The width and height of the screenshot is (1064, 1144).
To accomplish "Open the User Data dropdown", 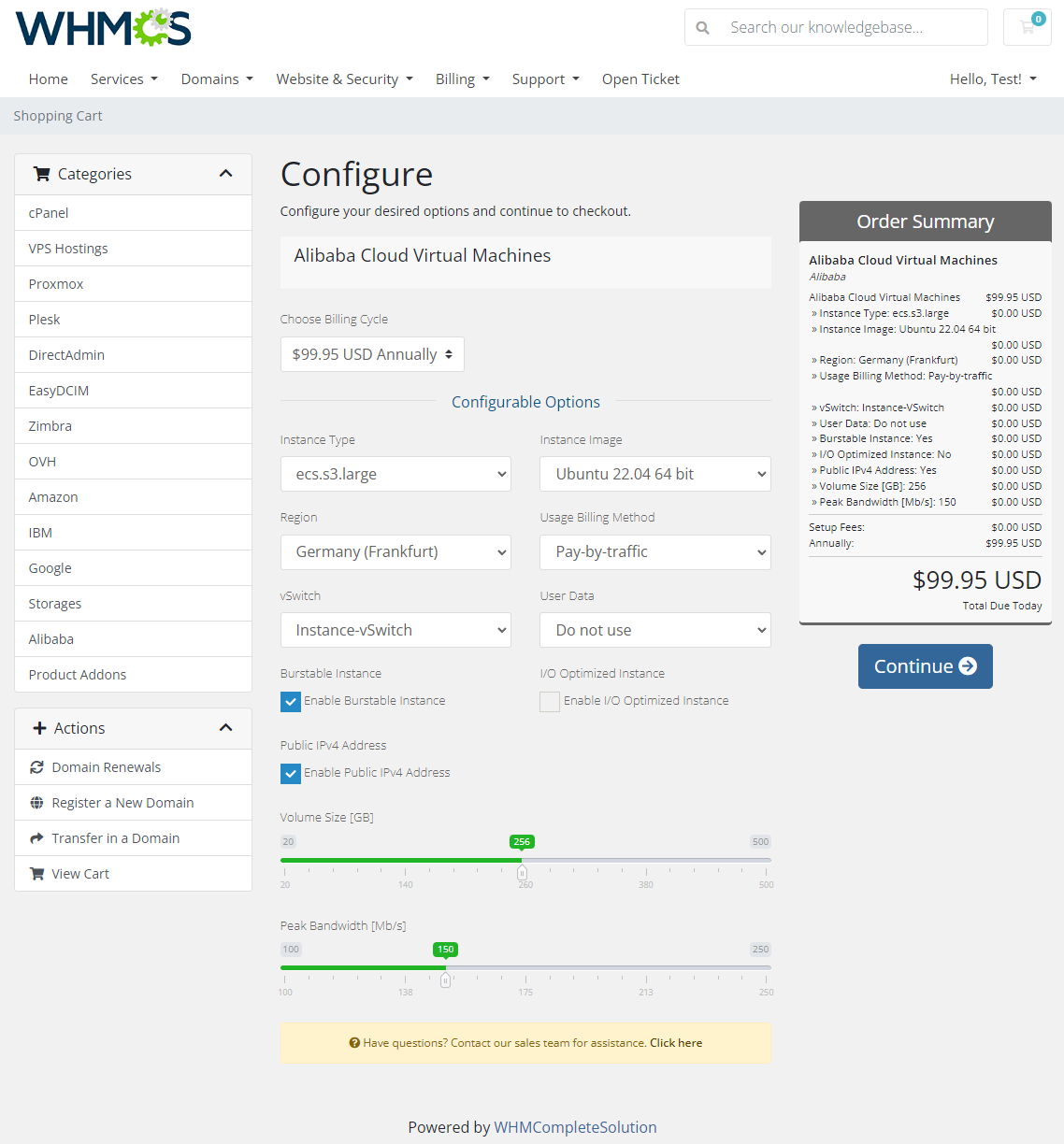I will point(655,630).
